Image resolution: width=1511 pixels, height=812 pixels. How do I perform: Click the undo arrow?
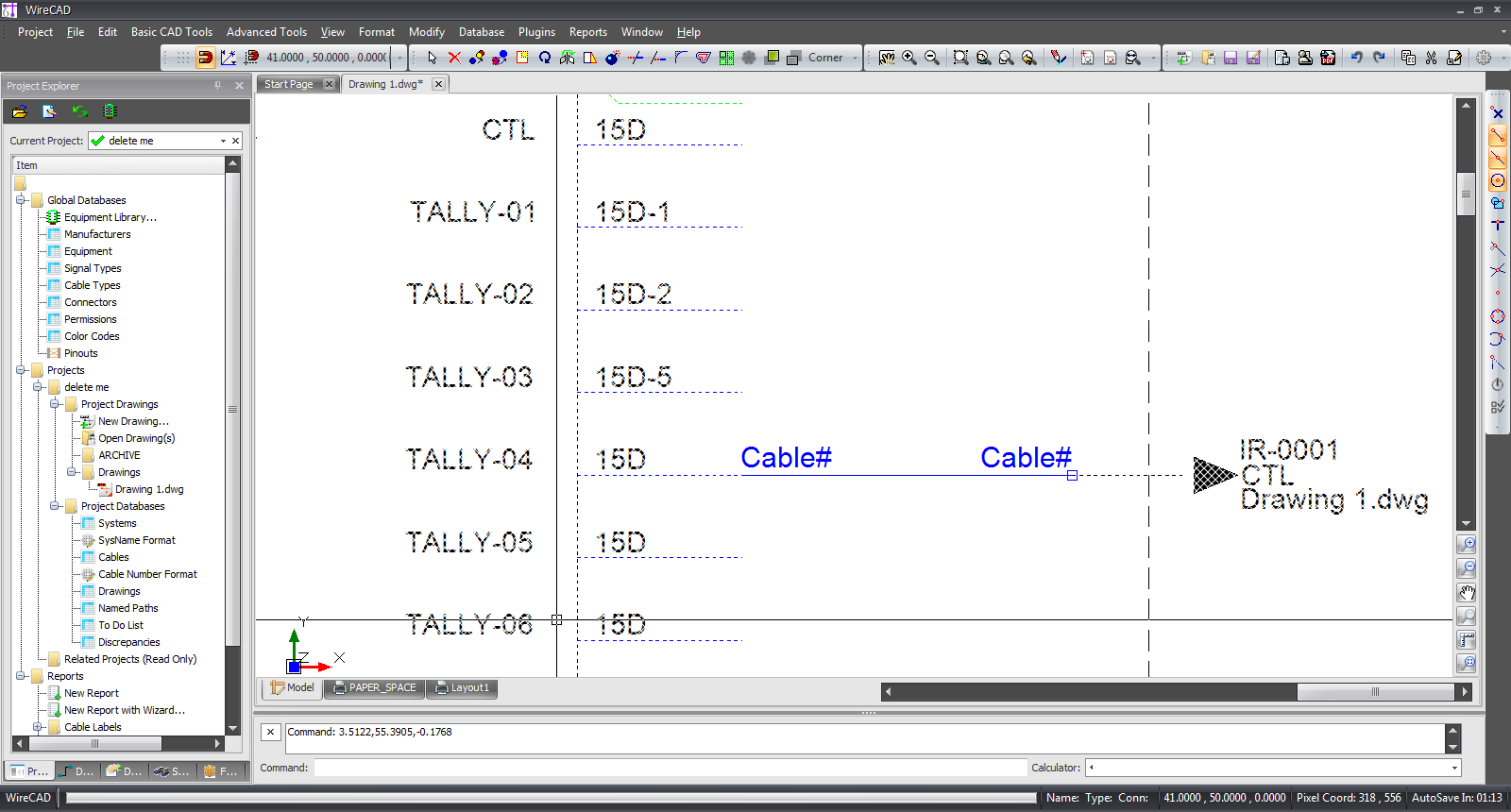coord(1357,58)
